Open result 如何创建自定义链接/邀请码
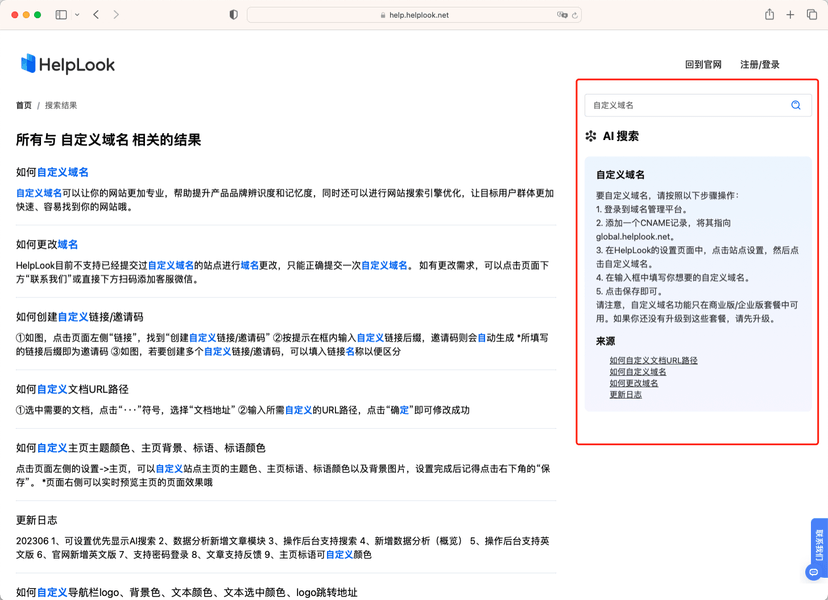Screen dimensions: 828x600 click(x=80, y=317)
